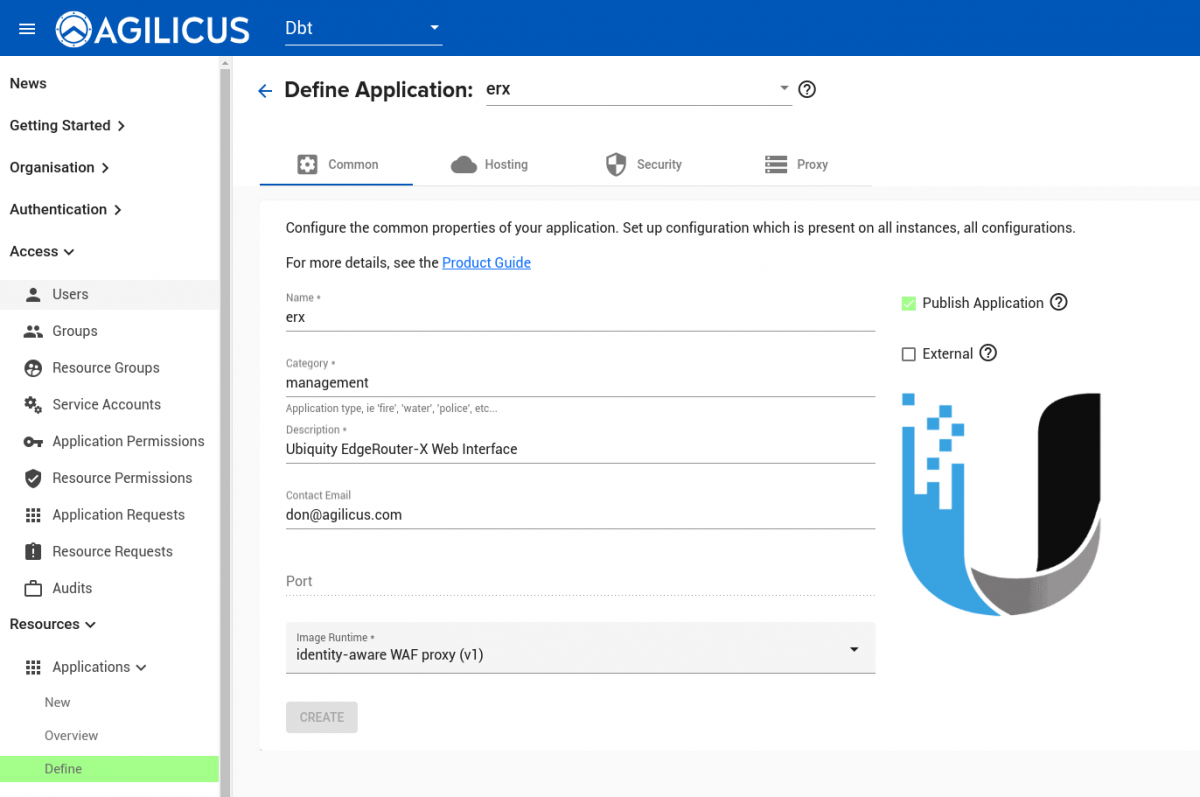Open the erx application selector dropdown
The width and height of the screenshot is (1200, 797).
[x=784, y=89]
